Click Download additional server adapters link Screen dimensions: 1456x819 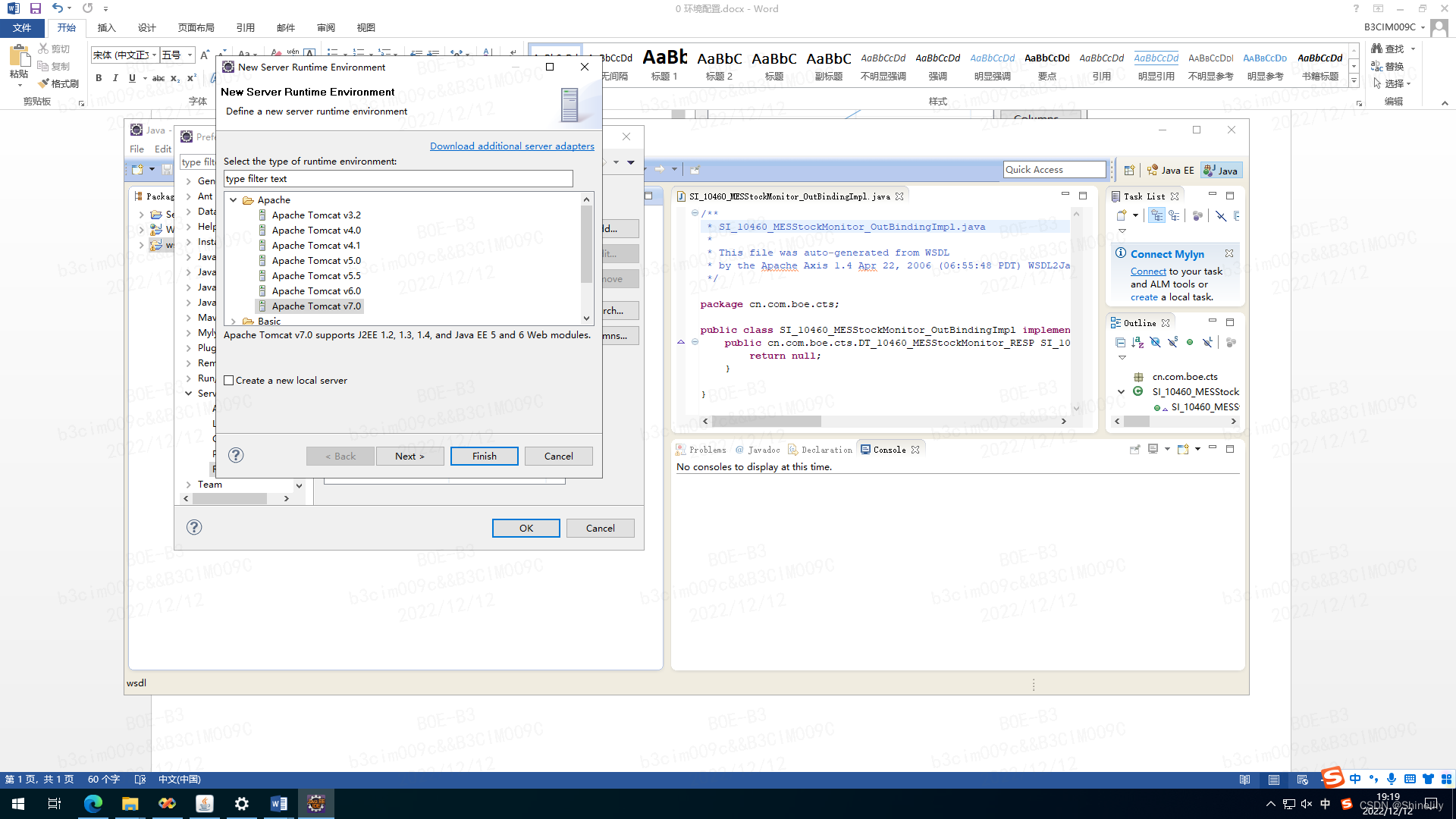click(512, 146)
